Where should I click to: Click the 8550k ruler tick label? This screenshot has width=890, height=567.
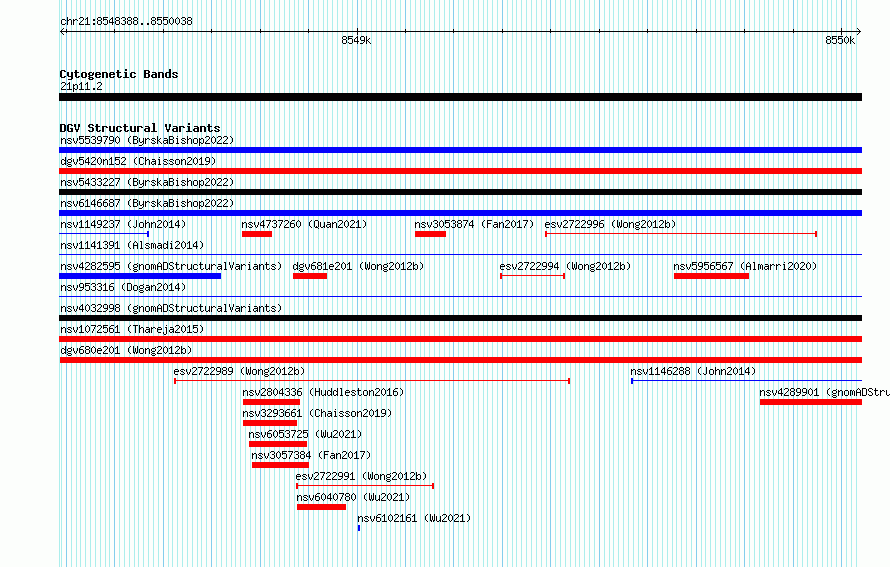tap(839, 40)
